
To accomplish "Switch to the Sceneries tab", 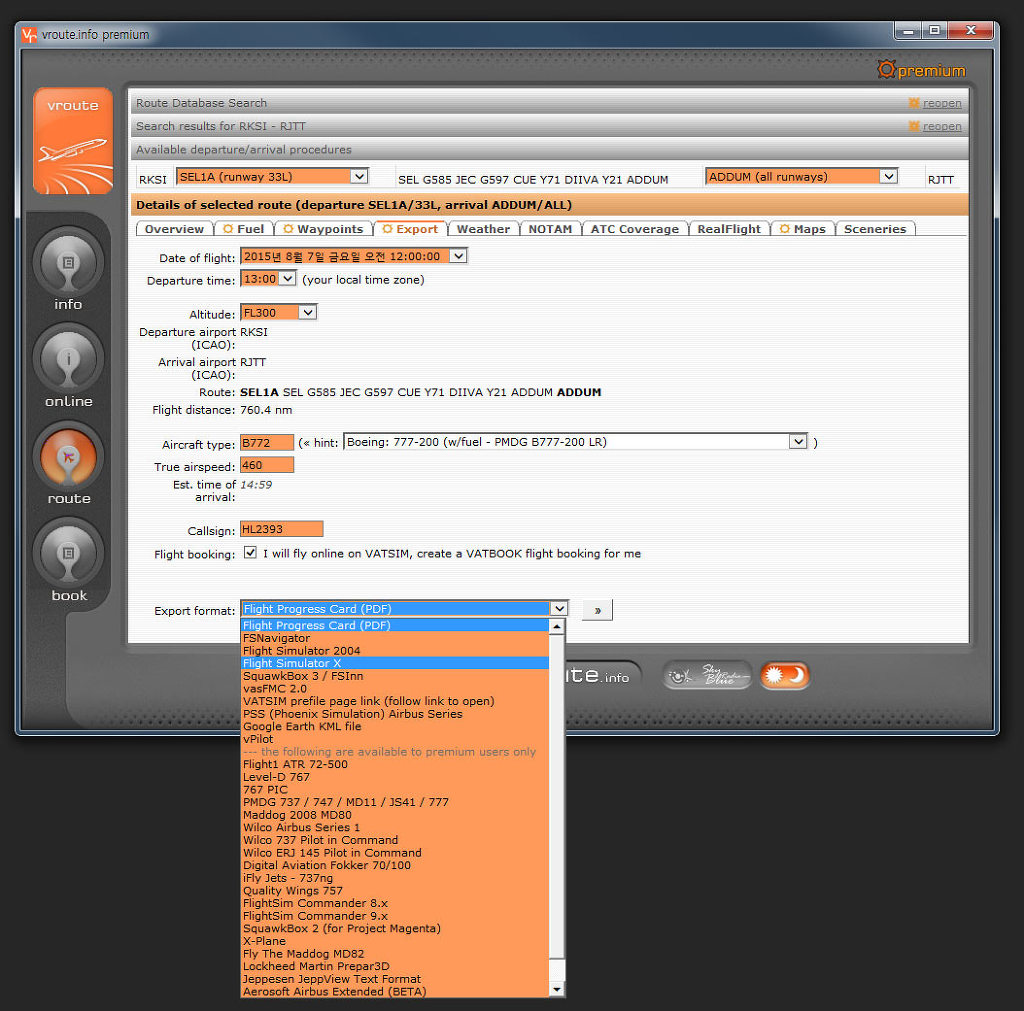I will (875, 229).
